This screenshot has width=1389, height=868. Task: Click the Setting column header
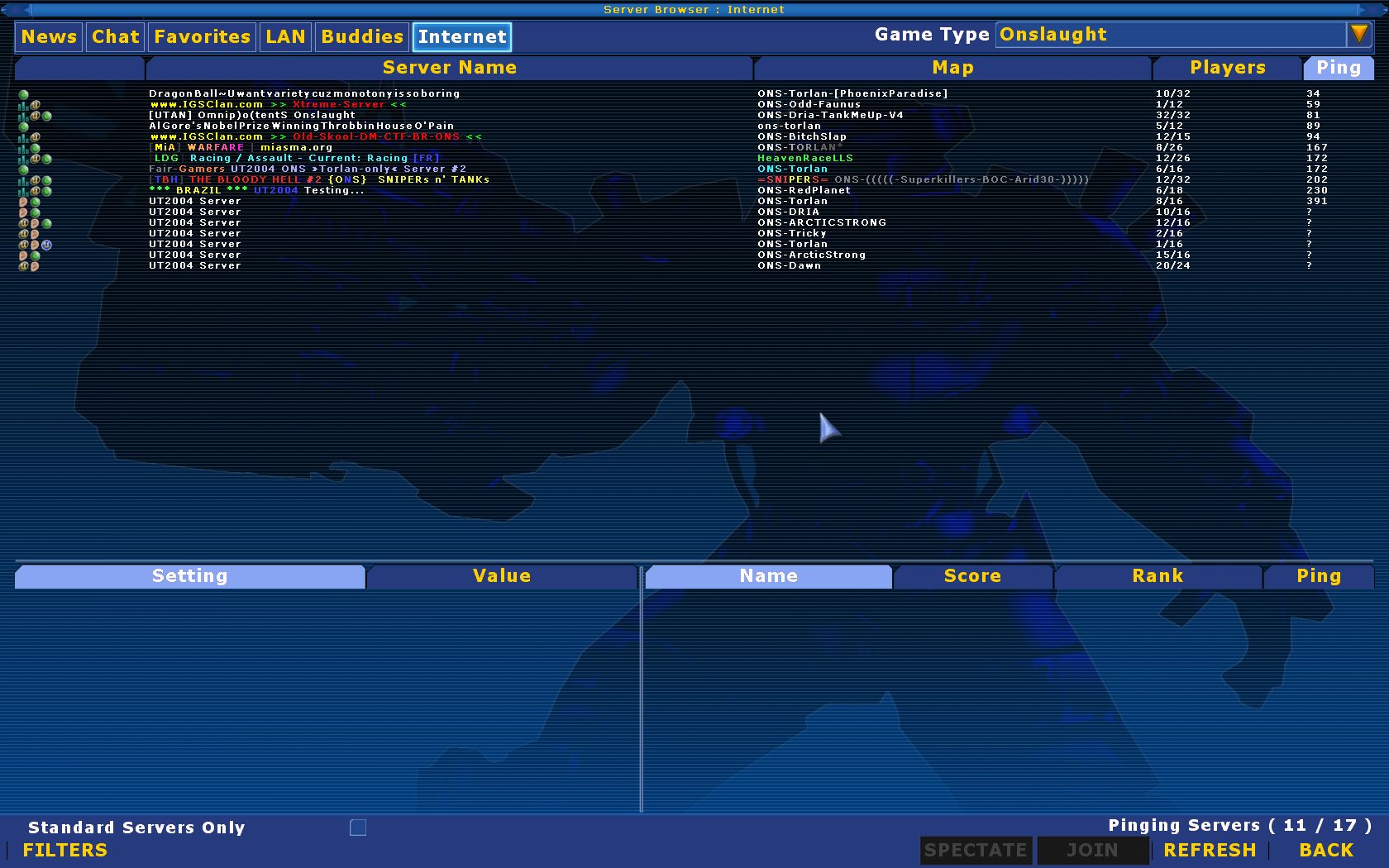190,576
